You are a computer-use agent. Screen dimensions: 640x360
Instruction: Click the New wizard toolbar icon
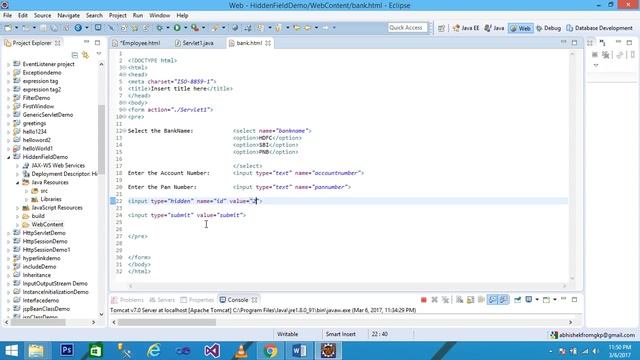pyautogui.click(x=8, y=28)
